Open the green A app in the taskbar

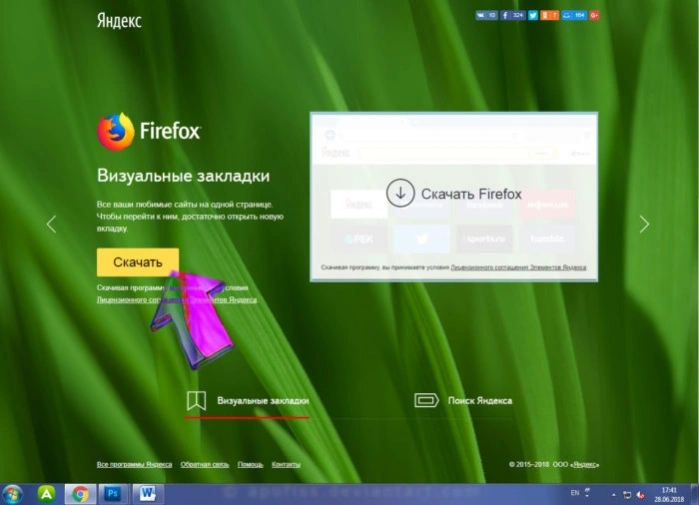47,494
